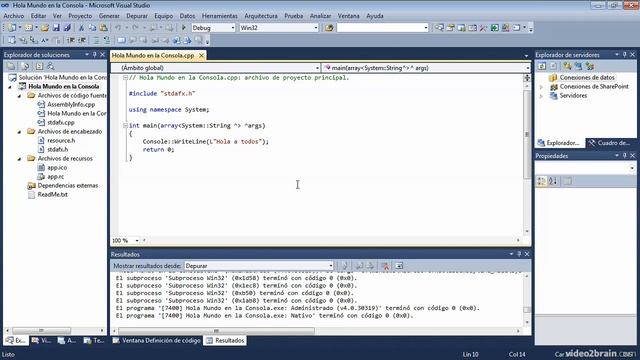Open the Depurar menu
The height and width of the screenshot is (360, 640).
pyautogui.click(x=137, y=16)
